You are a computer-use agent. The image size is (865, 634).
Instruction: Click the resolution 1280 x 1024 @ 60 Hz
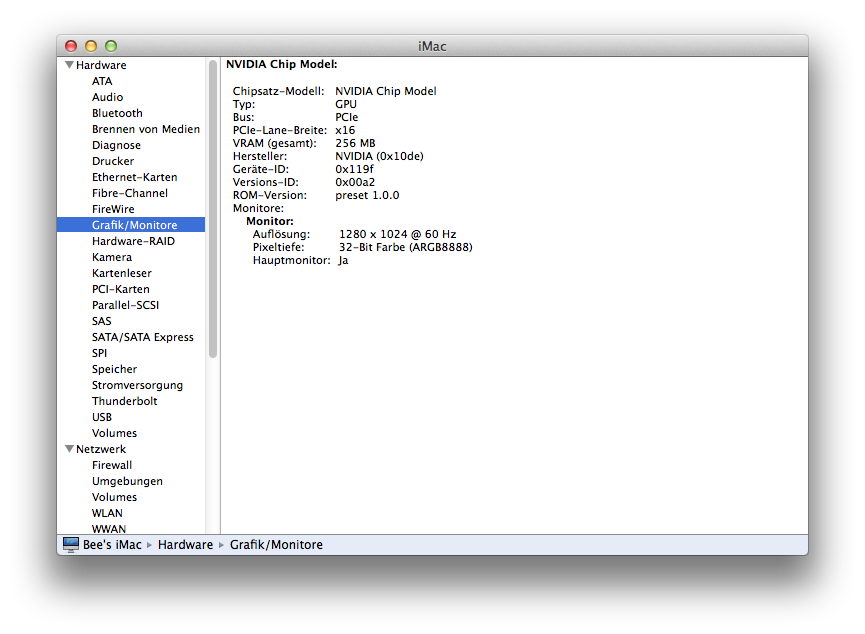tap(398, 234)
